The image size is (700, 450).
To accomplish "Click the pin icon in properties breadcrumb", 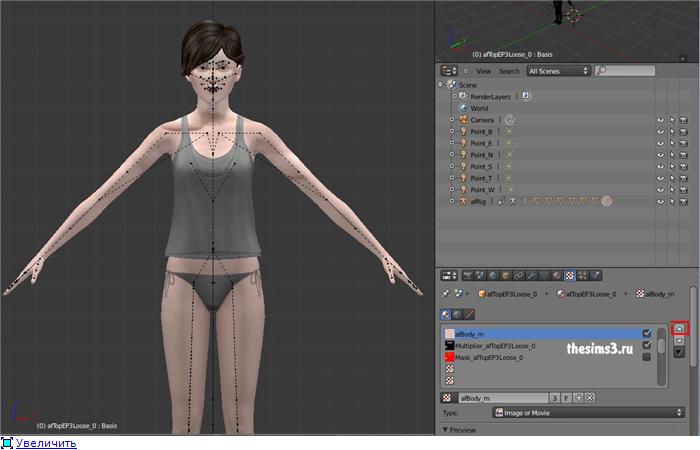I will (x=446, y=294).
